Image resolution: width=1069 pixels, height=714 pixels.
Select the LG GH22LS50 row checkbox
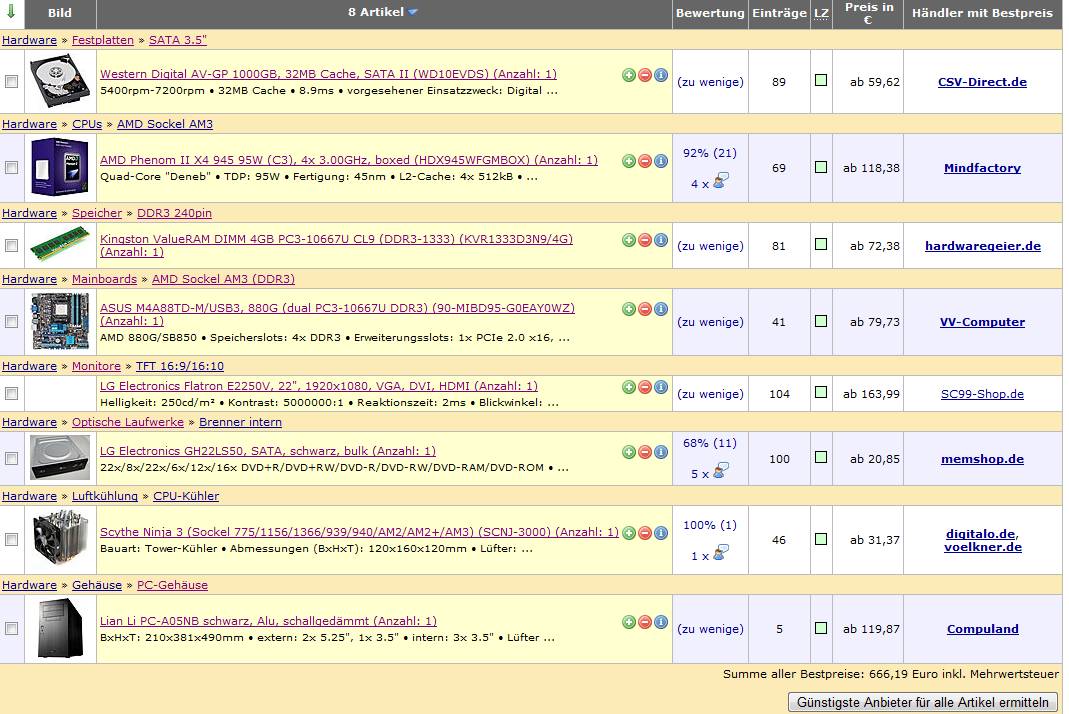(12, 459)
